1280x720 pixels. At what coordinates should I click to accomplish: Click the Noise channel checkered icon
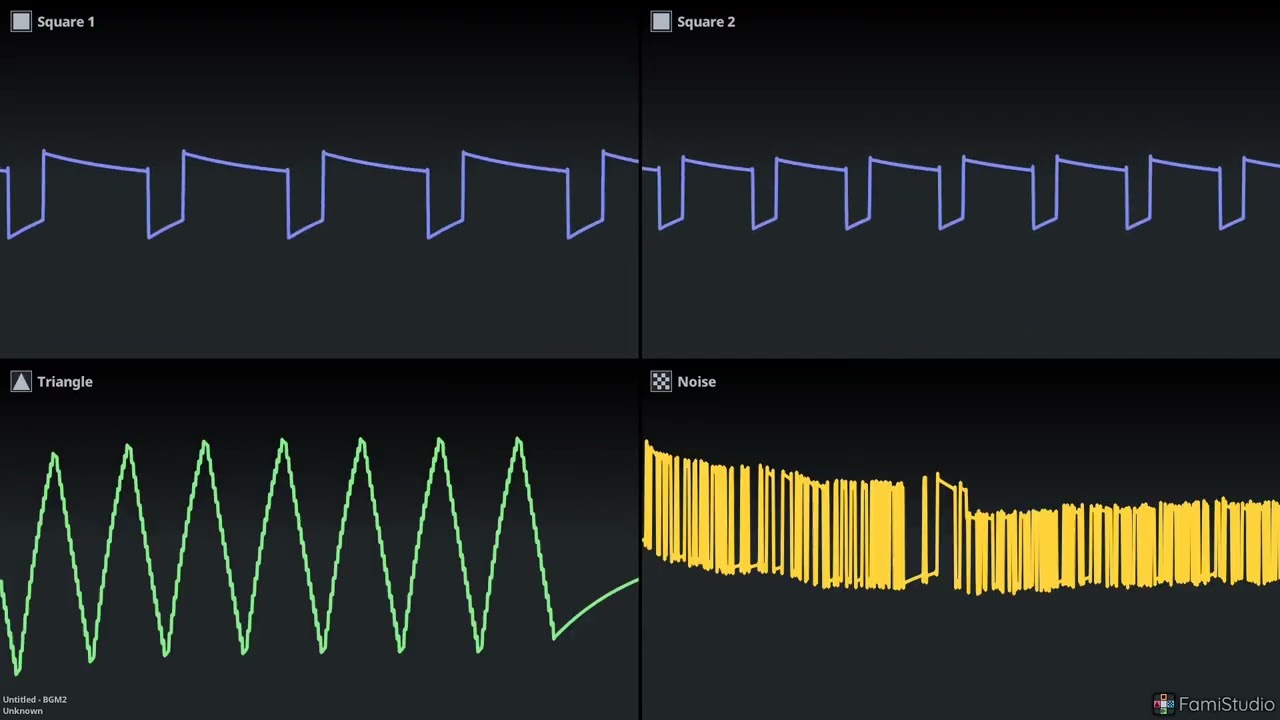tap(661, 381)
